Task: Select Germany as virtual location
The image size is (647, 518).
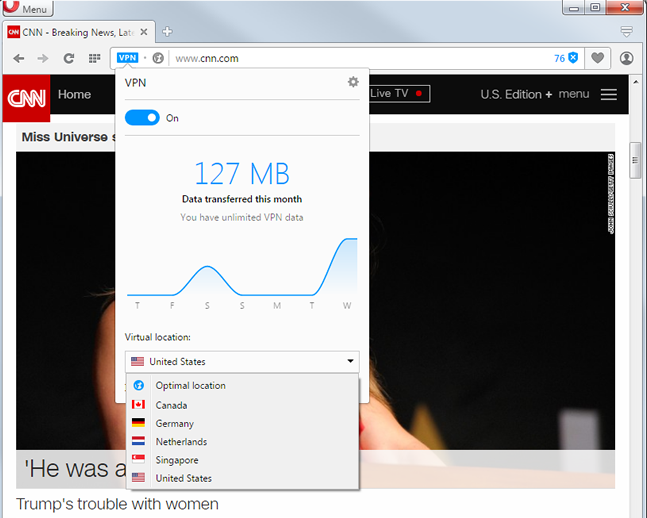Action: pyautogui.click(x=243, y=423)
